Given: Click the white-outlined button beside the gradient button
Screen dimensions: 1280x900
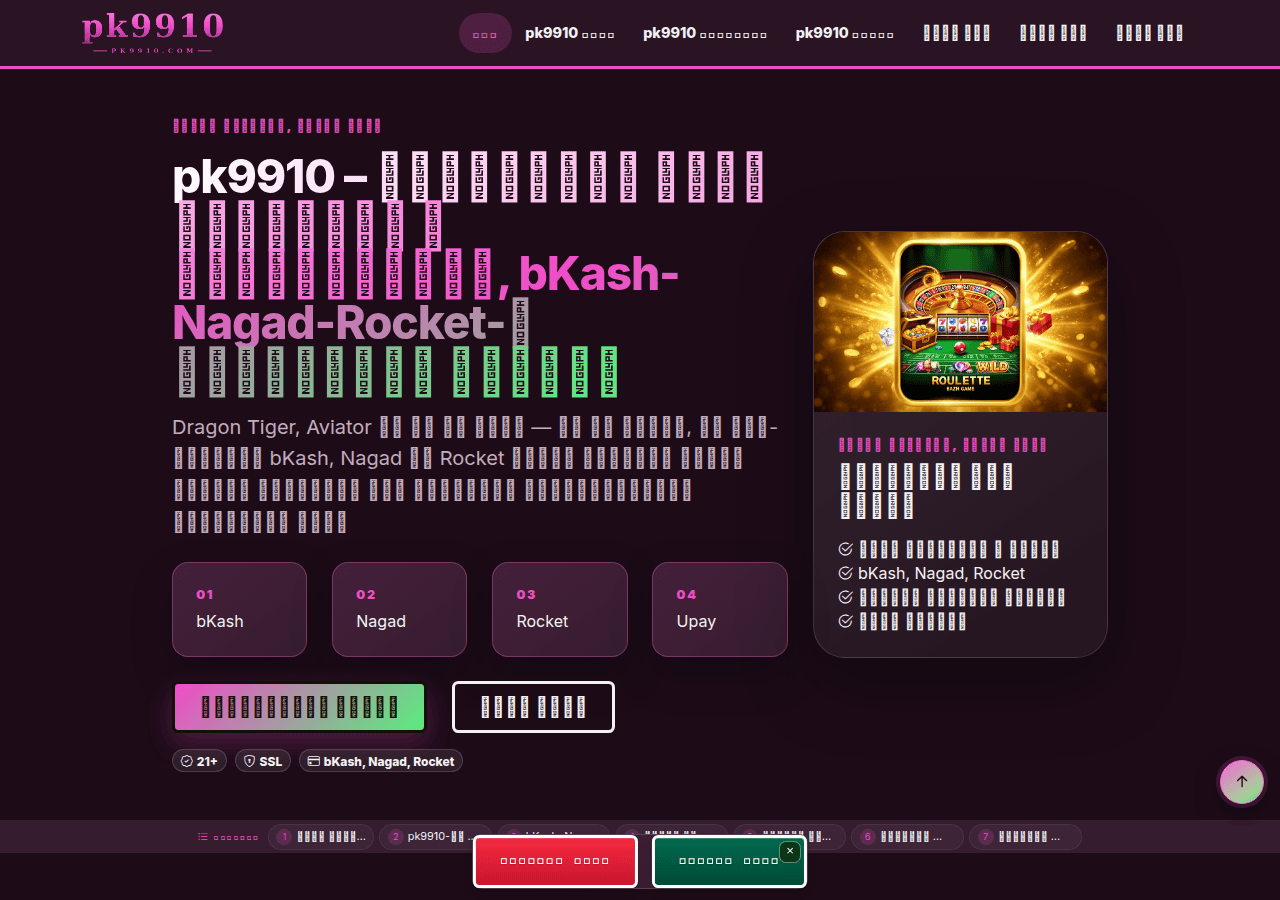Looking at the screenshot, I should 533,707.
